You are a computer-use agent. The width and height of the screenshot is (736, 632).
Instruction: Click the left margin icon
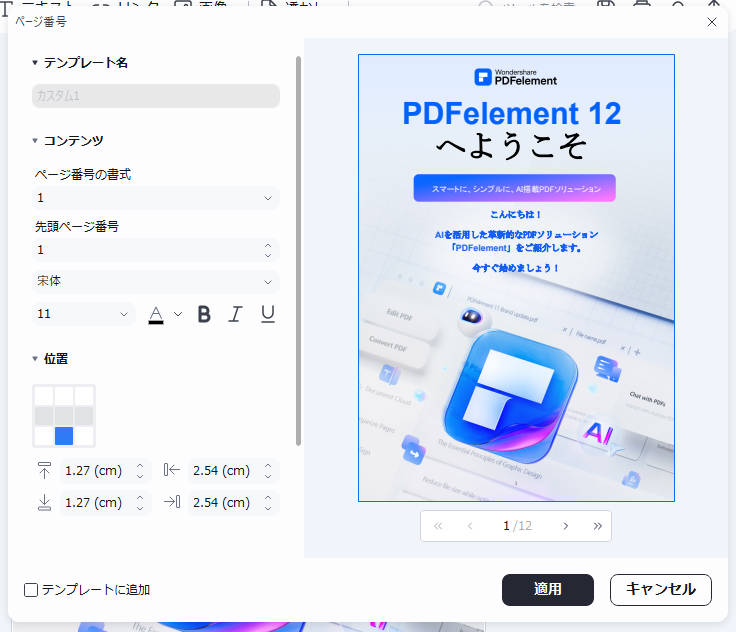click(172, 470)
